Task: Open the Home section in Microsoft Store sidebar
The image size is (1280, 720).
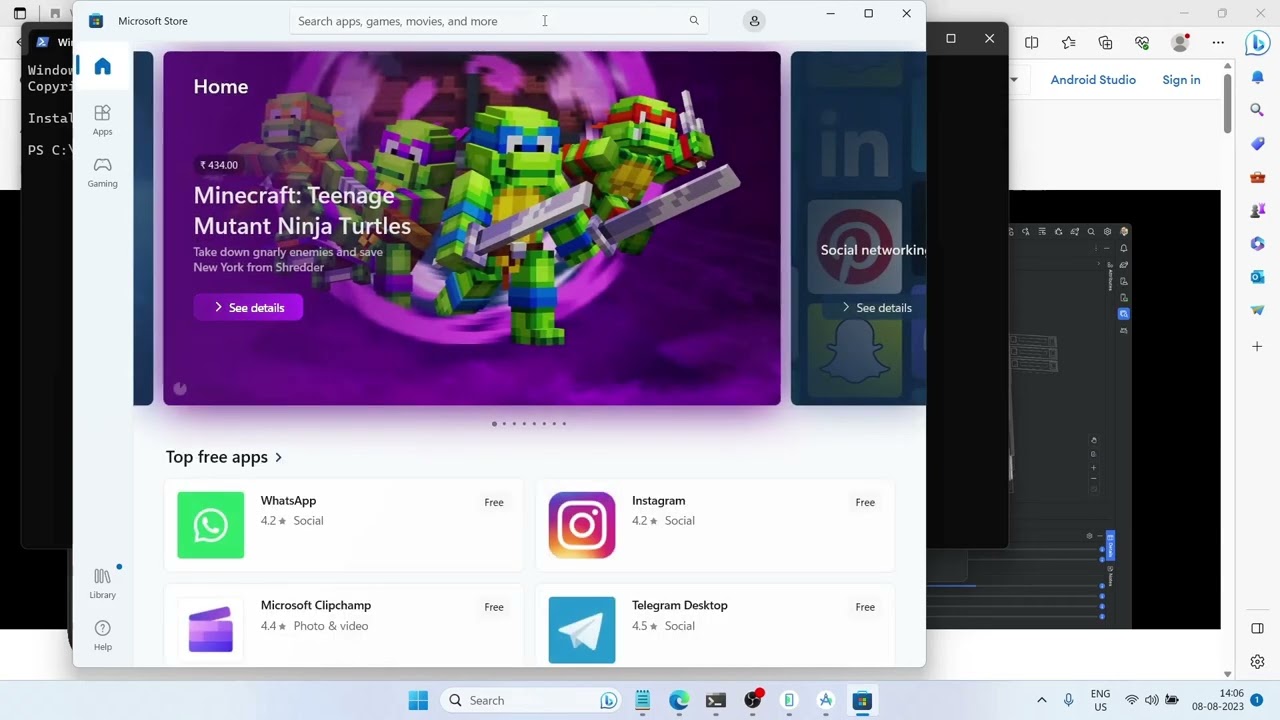Action: pyautogui.click(x=102, y=67)
